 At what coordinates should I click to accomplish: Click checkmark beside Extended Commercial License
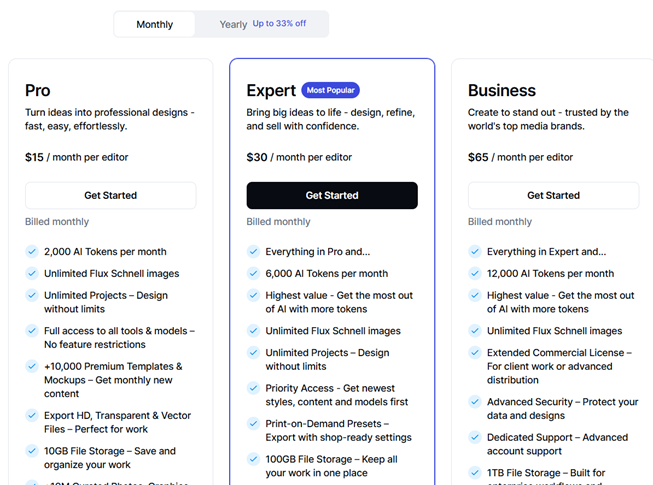tap(475, 353)
